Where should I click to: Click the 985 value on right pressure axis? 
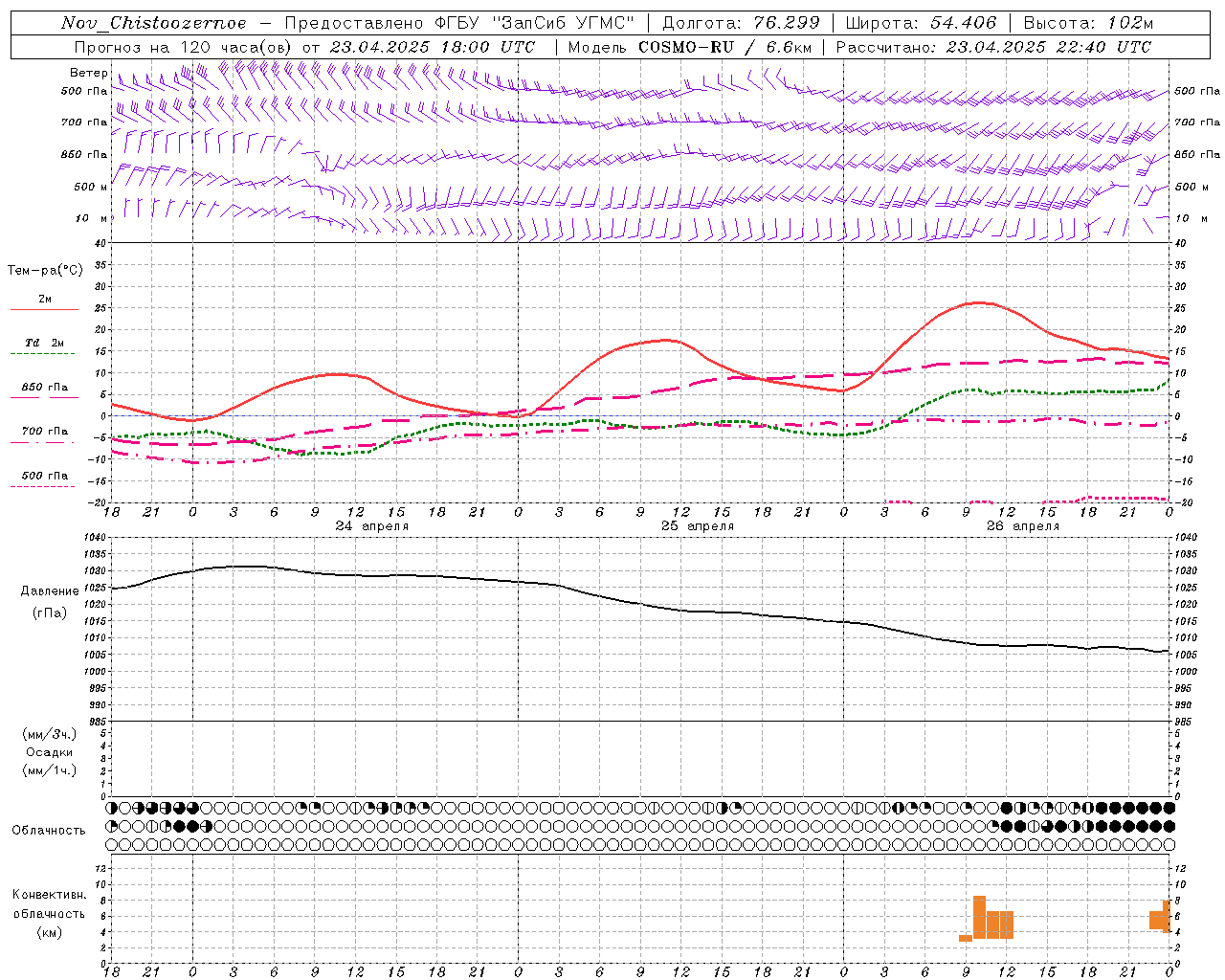tap(1185, 722)
